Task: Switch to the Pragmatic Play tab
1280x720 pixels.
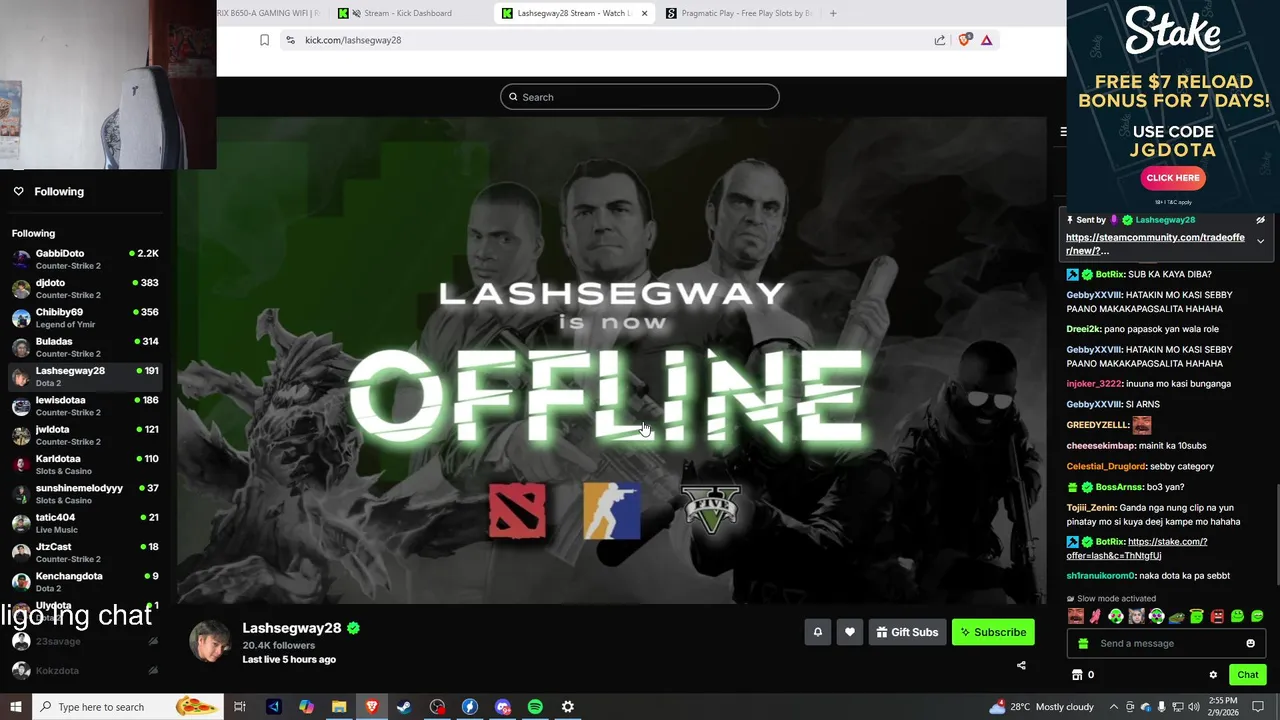Action: (x=738, y=13)
